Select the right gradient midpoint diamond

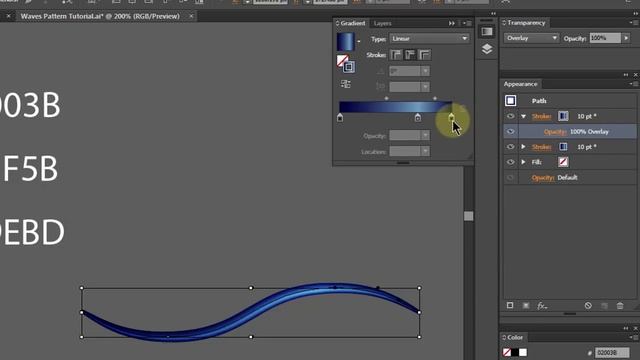click(435, 98)
